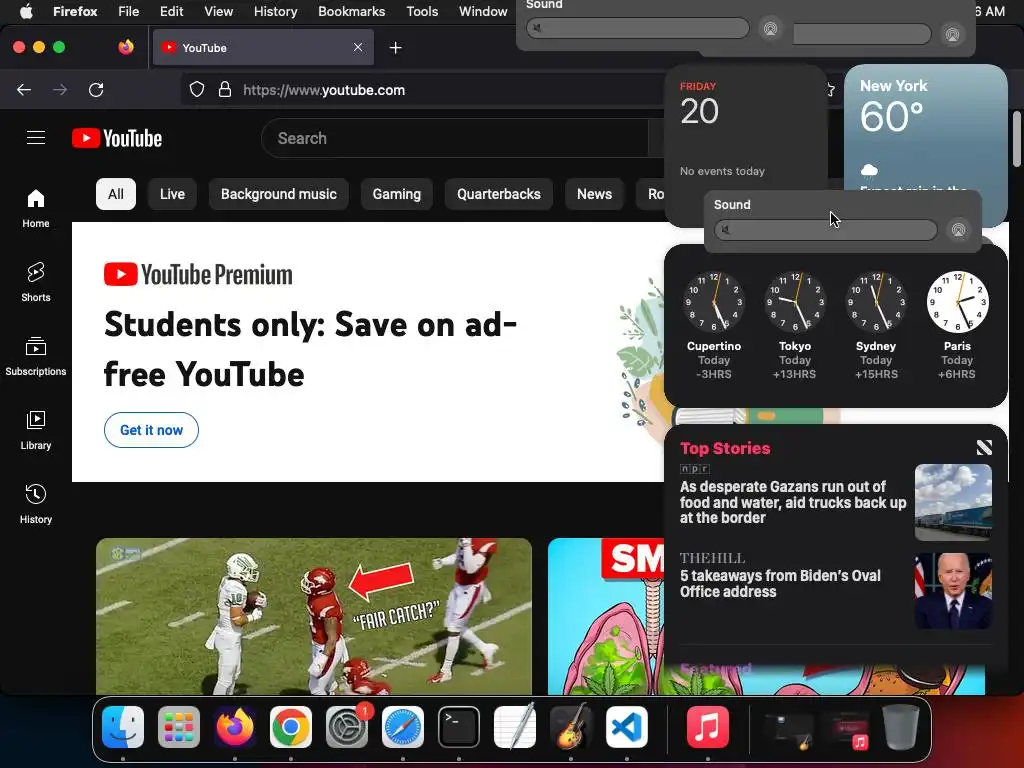
Task: Select the Live filter chip
Action: click(x=172, y=194)
